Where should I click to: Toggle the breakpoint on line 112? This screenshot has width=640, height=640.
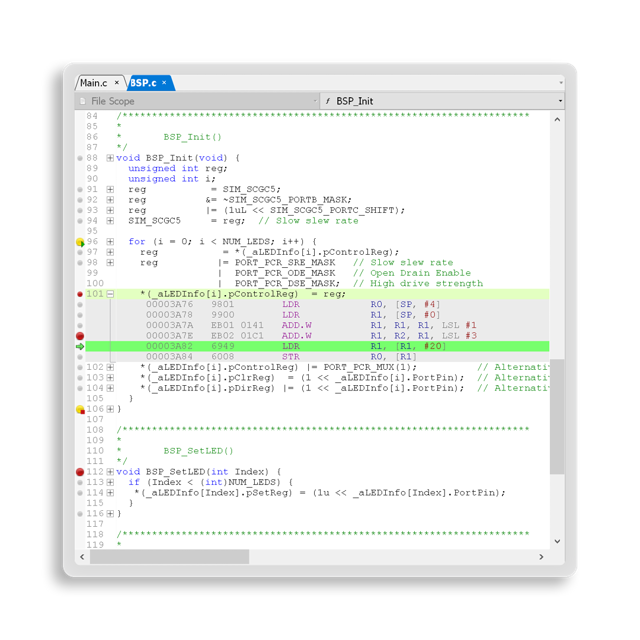(x=80, y=472)
